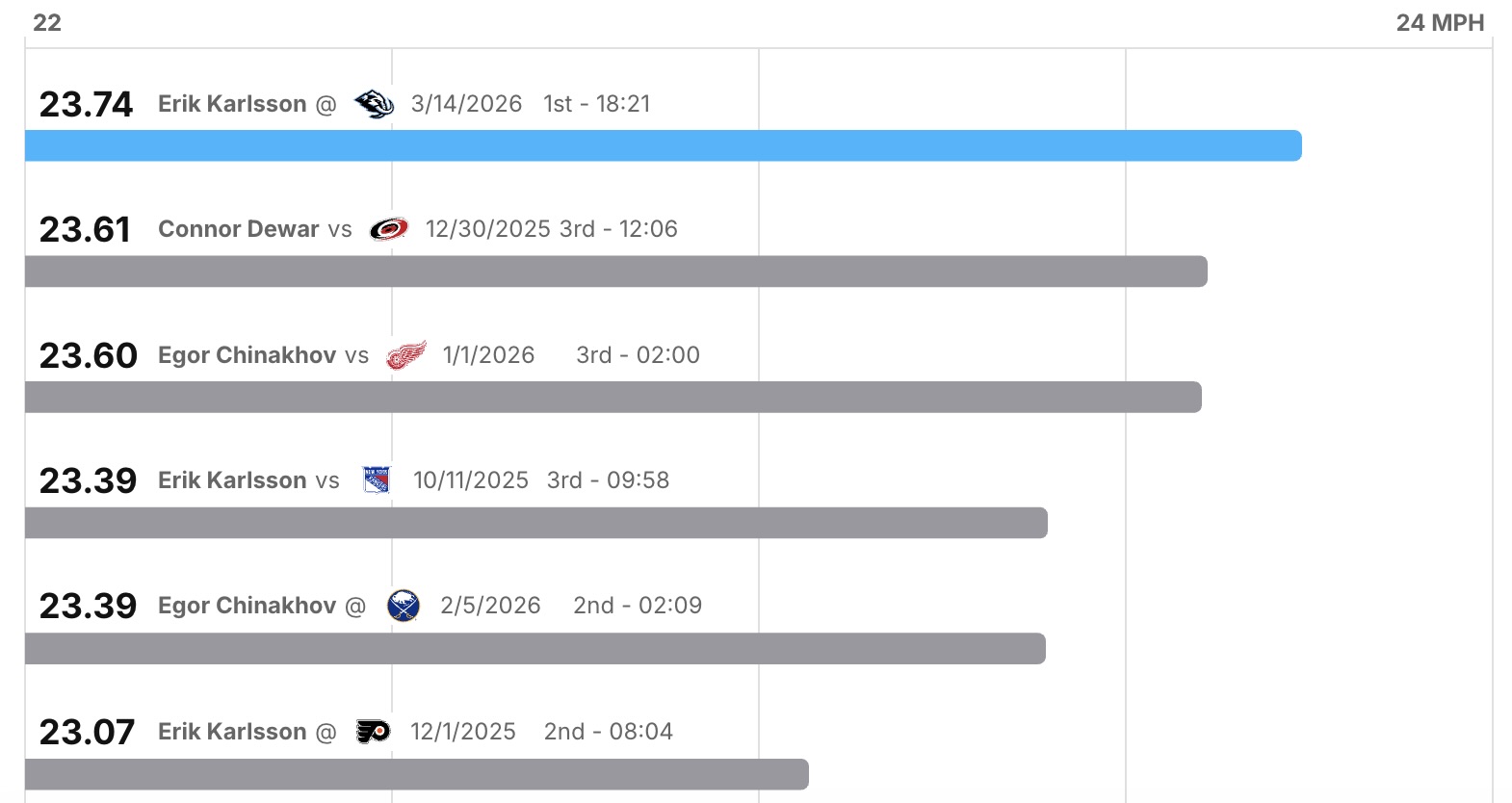
Task: Click the 23.07 speed value
Action: click(87, 732)
